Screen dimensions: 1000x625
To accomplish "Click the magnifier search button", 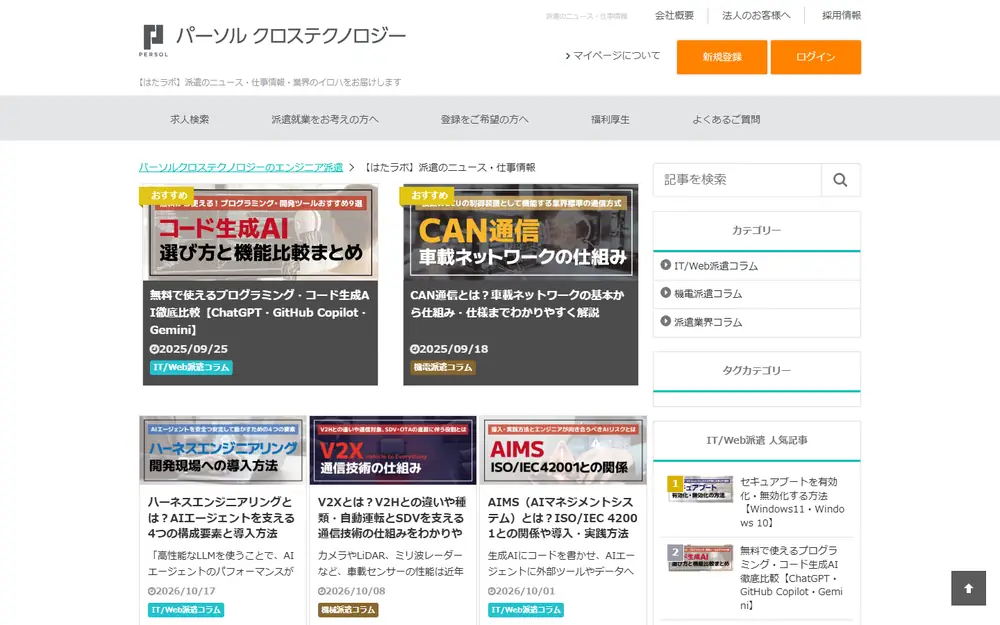I will pyautogui.click(x=841, y=180).
